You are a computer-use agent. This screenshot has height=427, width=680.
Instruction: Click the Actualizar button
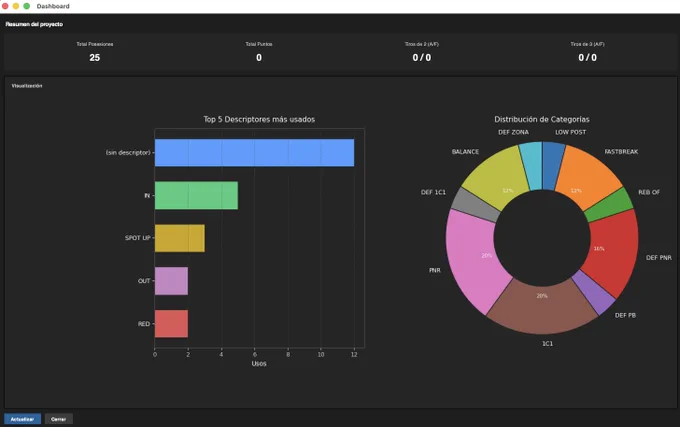tap(23, 419)
